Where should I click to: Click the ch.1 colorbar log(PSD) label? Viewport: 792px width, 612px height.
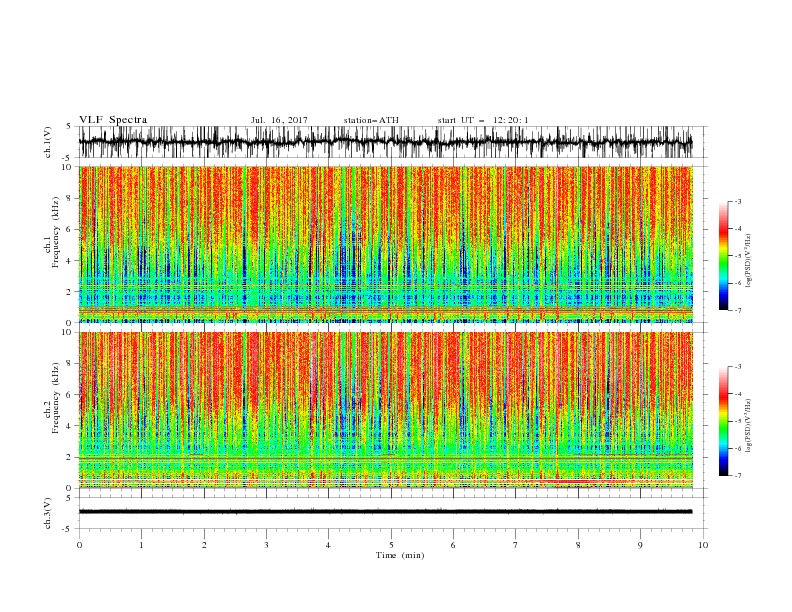point(748,261)
